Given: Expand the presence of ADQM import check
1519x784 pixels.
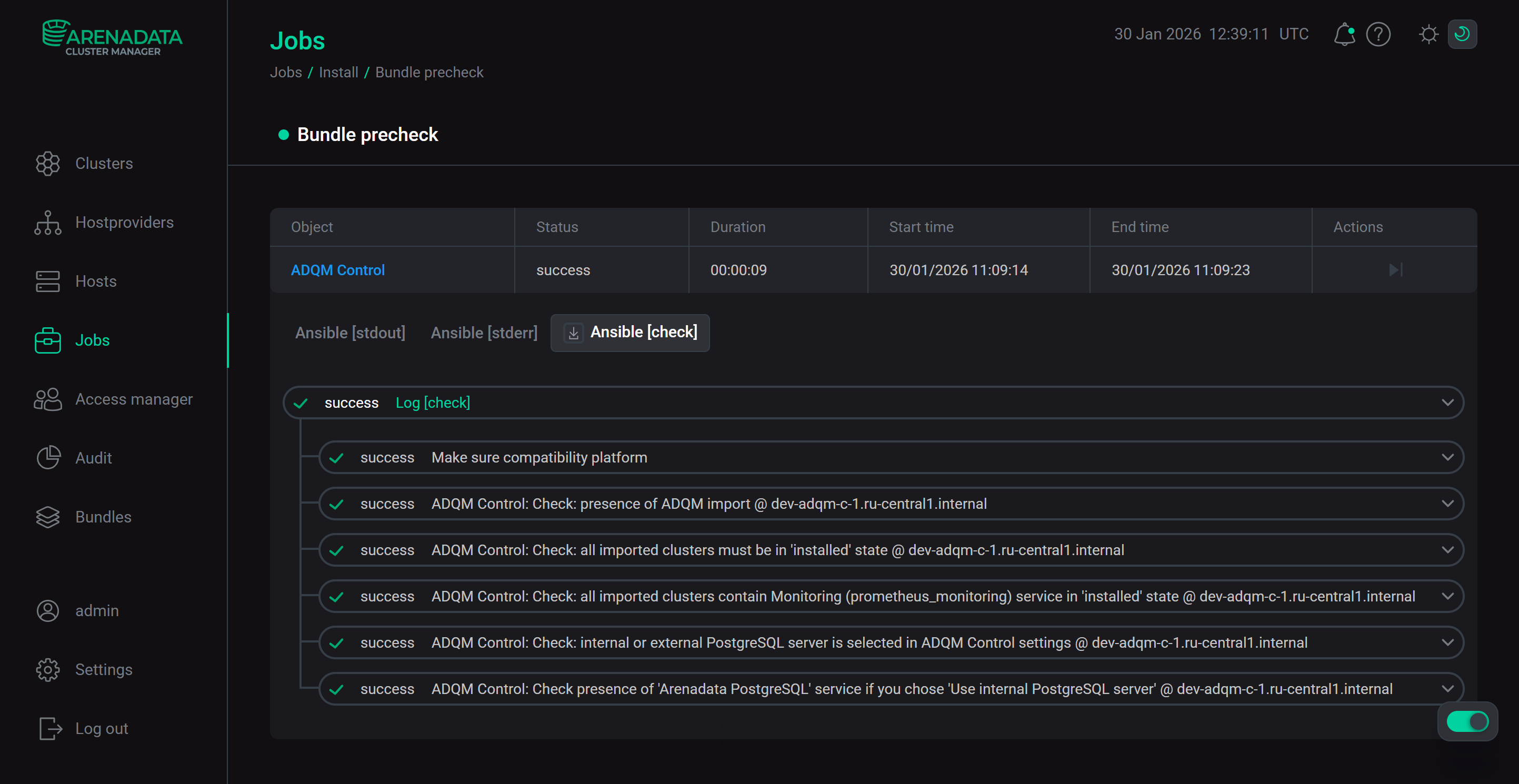Looking at the screenshot, I should [x=1447, y=504].
